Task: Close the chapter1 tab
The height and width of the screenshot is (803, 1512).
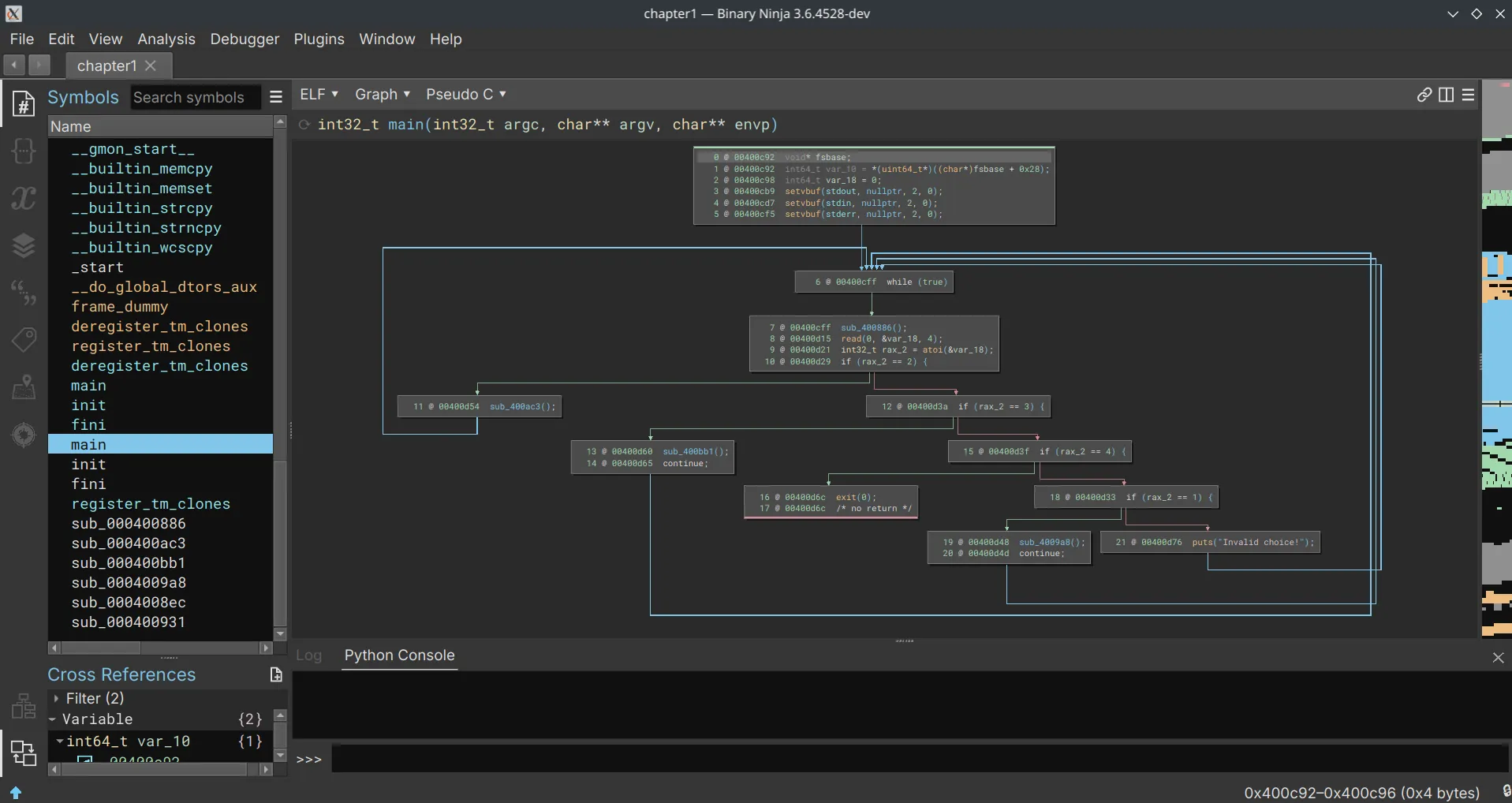Action: point(151,65)
